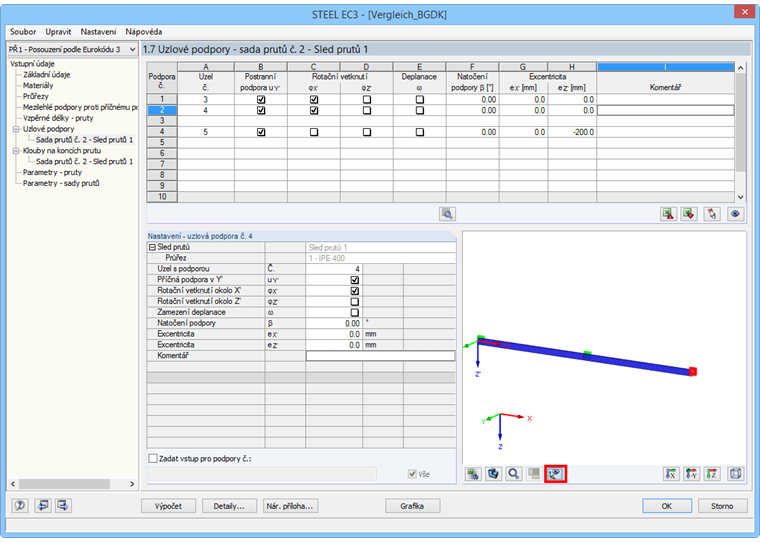This screenshot has width=760, height=542.
Task: Click the Detaily... button
Action: point(229,506)
